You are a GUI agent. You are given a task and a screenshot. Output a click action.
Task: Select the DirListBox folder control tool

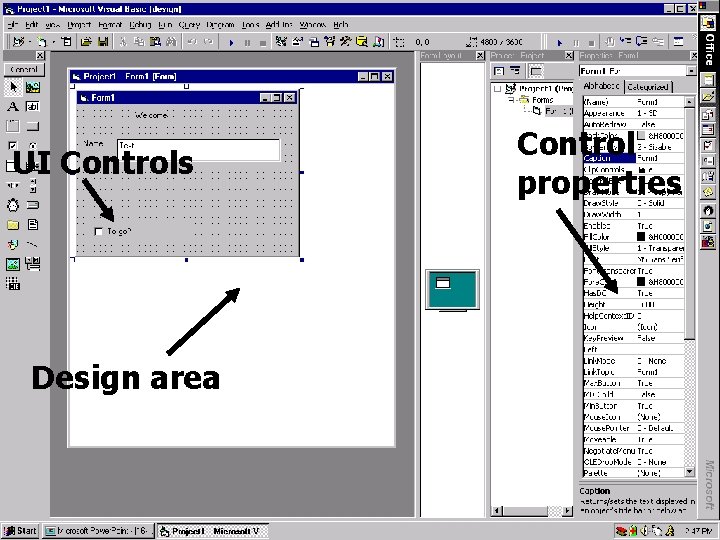coord(13,225)
